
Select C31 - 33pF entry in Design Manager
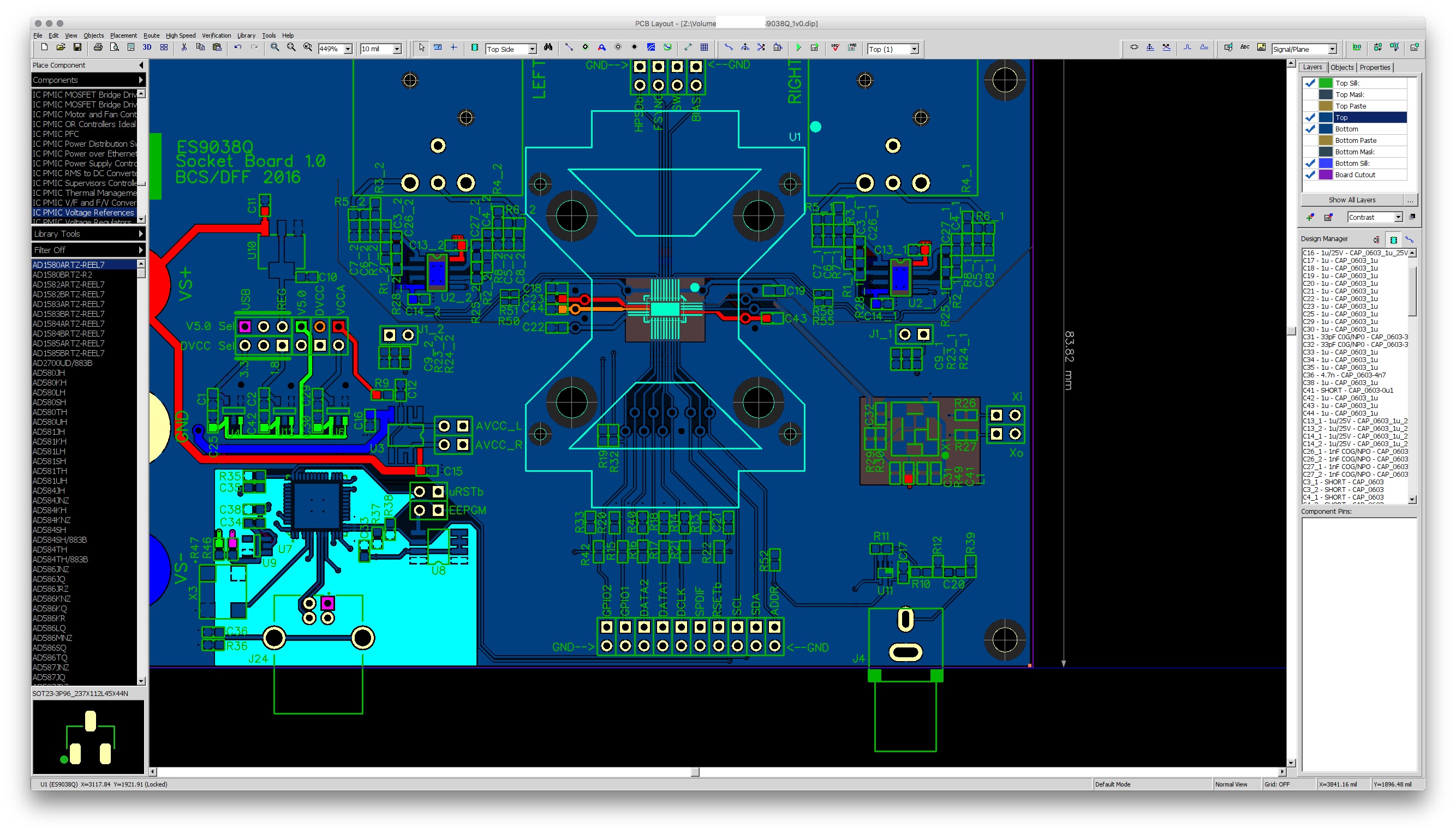[x=1354, y=337]
